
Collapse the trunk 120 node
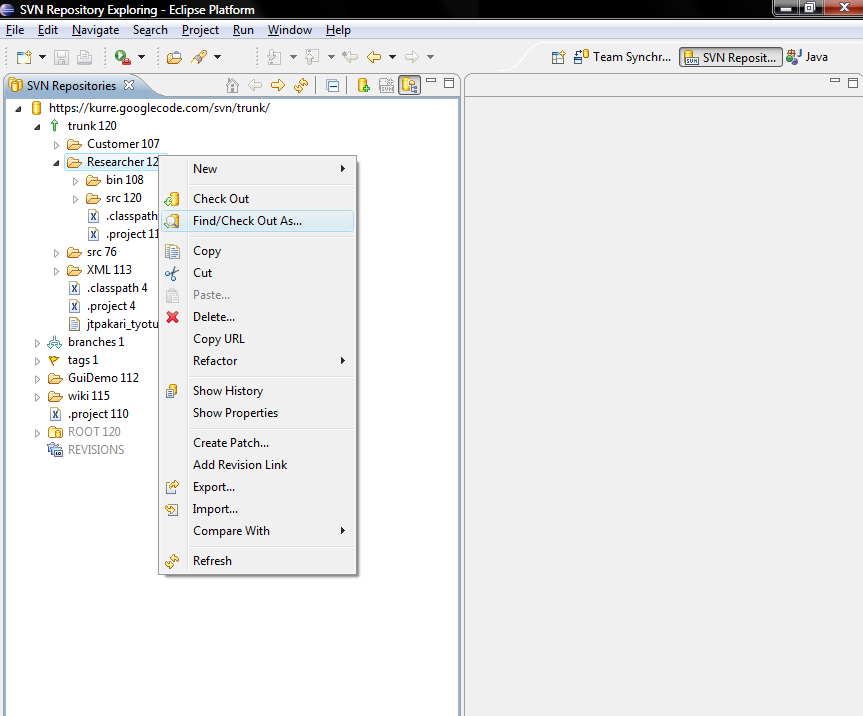coord(37,127)
